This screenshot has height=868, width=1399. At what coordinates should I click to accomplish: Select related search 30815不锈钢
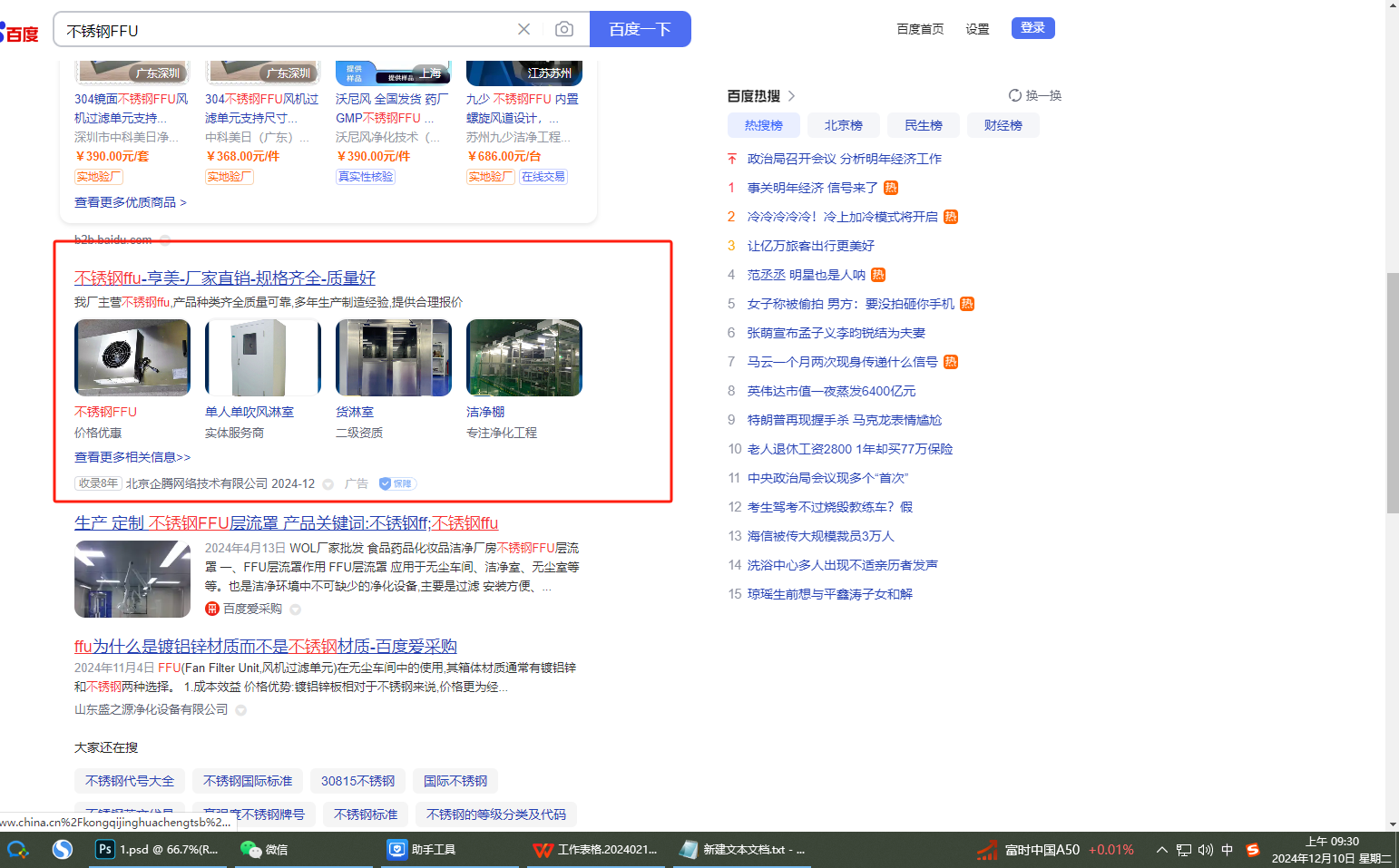click(358, 781)
